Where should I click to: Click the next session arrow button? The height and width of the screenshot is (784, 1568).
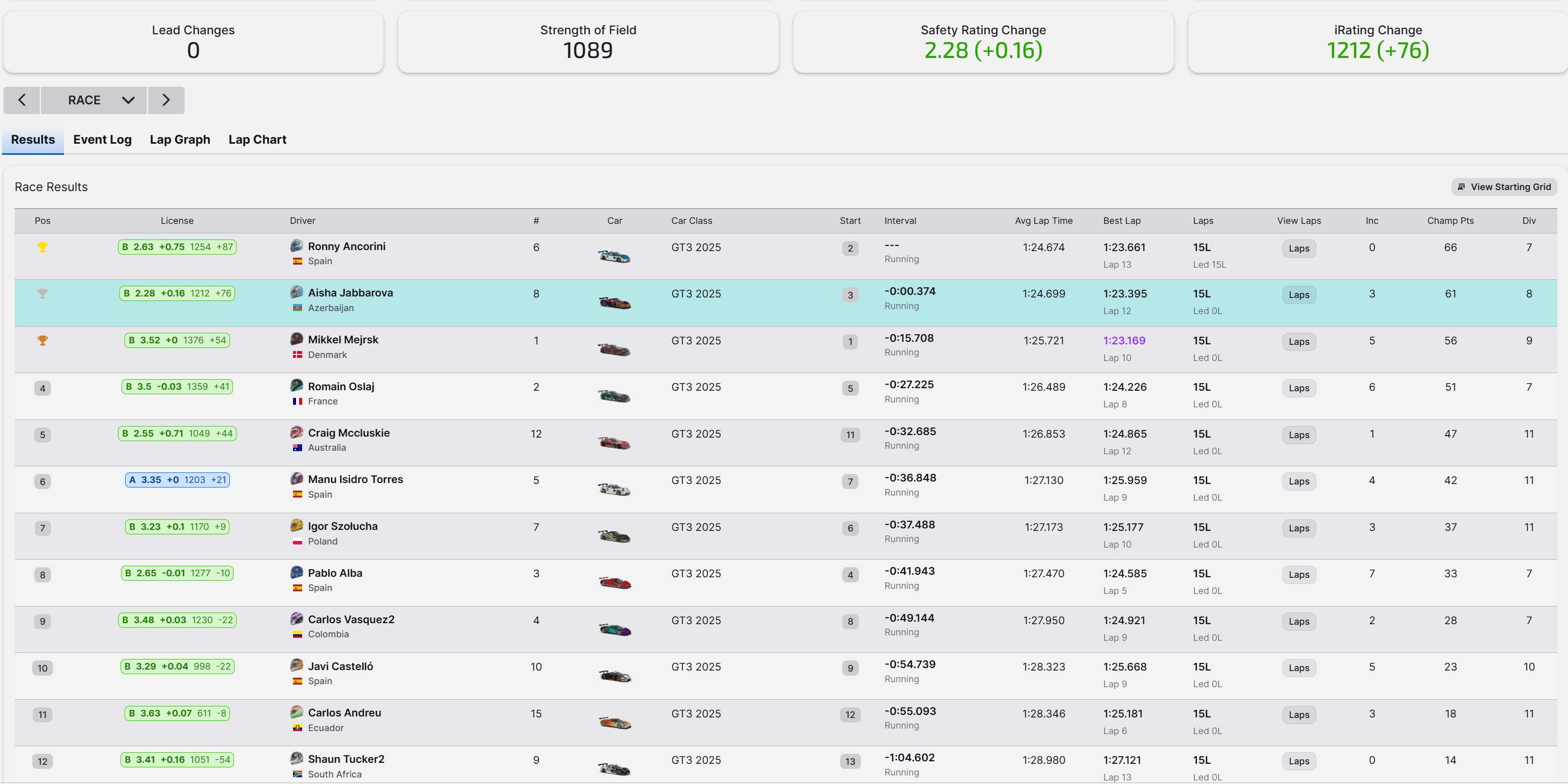165,100
